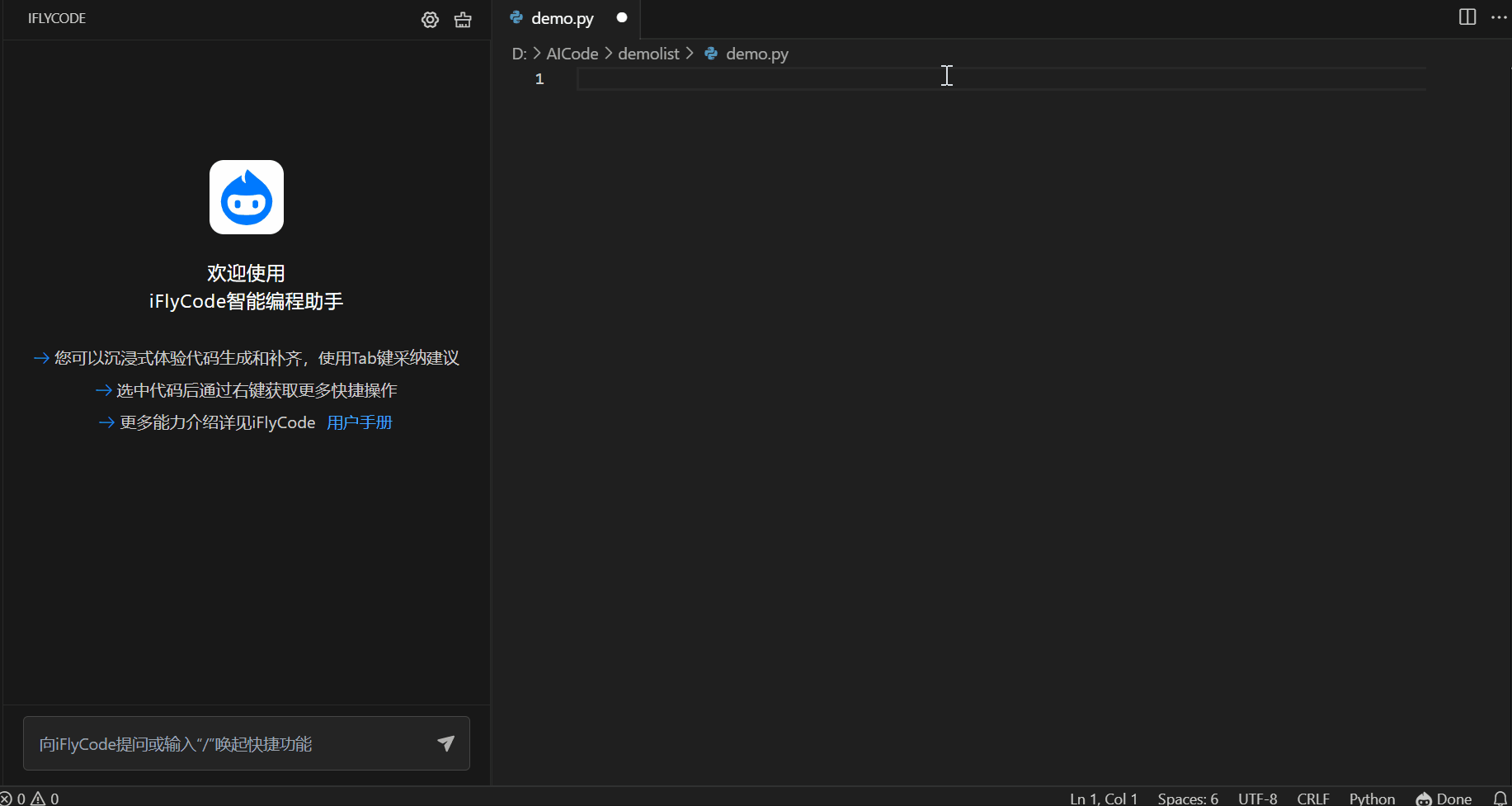Open the notifications bell in status bar
The height and width of the screenshot is (806, 1512).
pyautogui.click(x=1500, y=798)
